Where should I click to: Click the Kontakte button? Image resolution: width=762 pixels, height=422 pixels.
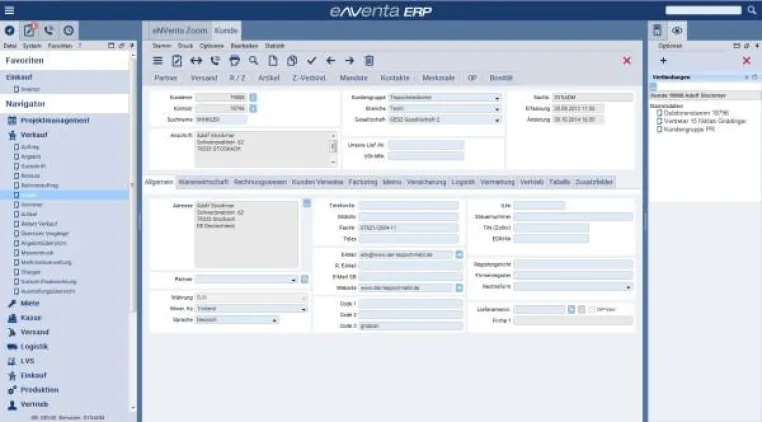(x=395, y=78)
